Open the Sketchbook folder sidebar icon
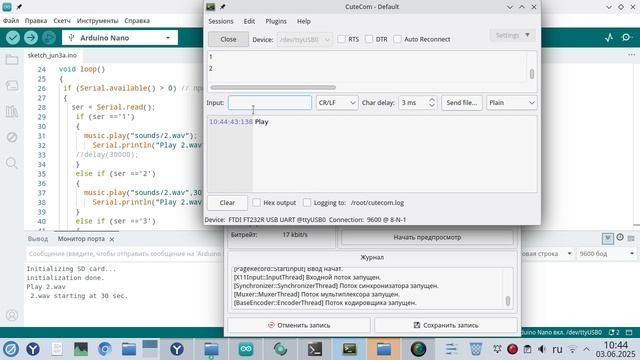 pos(12,60)
